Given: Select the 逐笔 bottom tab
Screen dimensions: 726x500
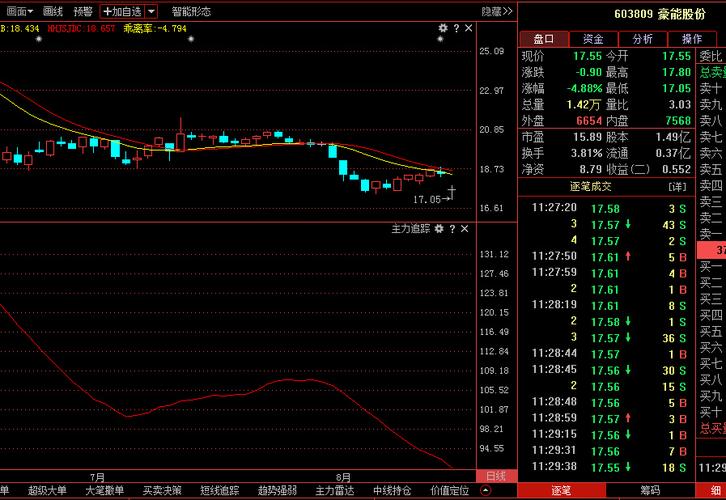Looking at the screenshot, I should point(561,490).
